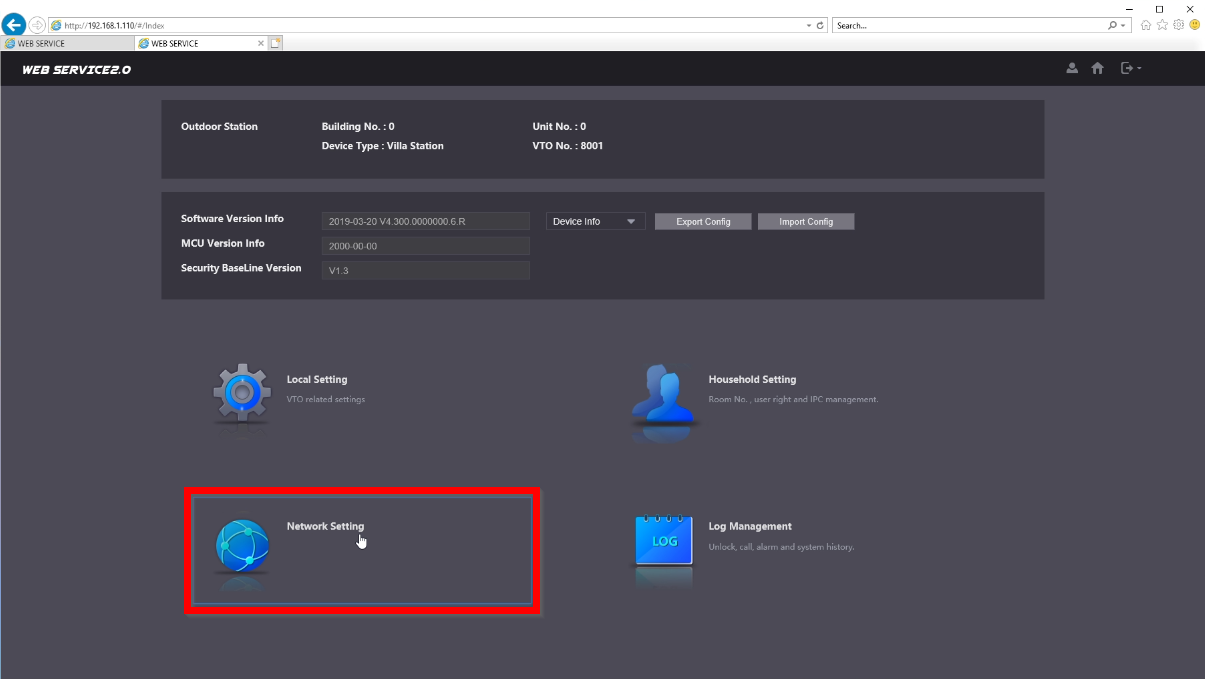Click the user account icon in header
The height and width of the screenshot is (679, 1205).
[x=1072, y=68]
